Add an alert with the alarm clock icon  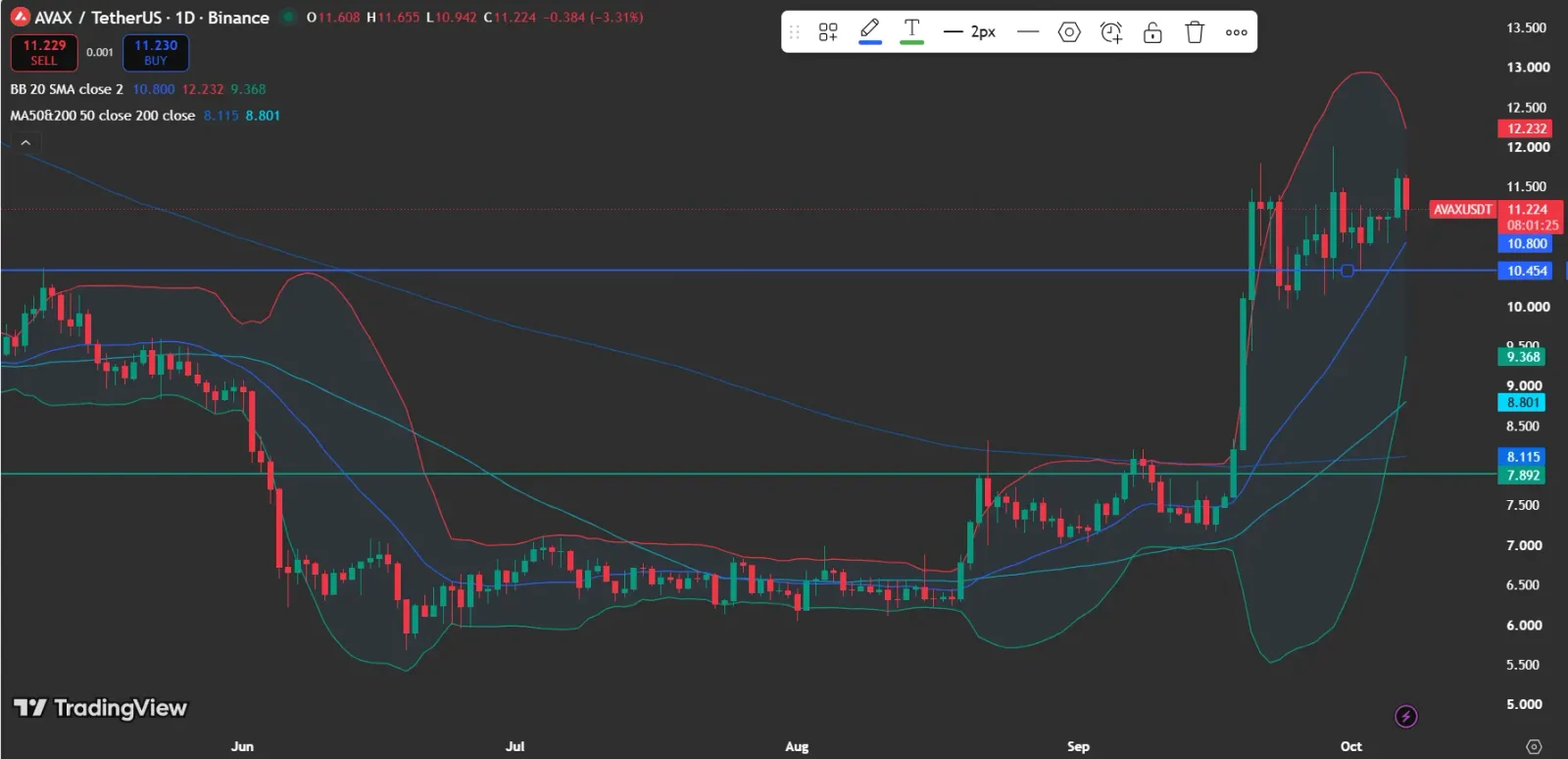(1111, 32)
